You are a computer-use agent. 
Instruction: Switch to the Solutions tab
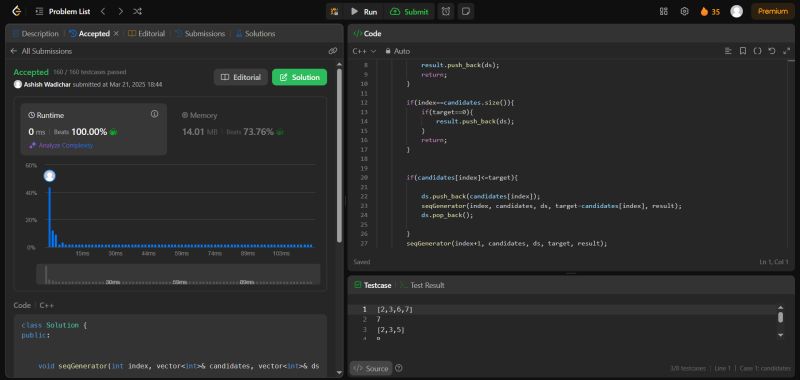(255, 34)
